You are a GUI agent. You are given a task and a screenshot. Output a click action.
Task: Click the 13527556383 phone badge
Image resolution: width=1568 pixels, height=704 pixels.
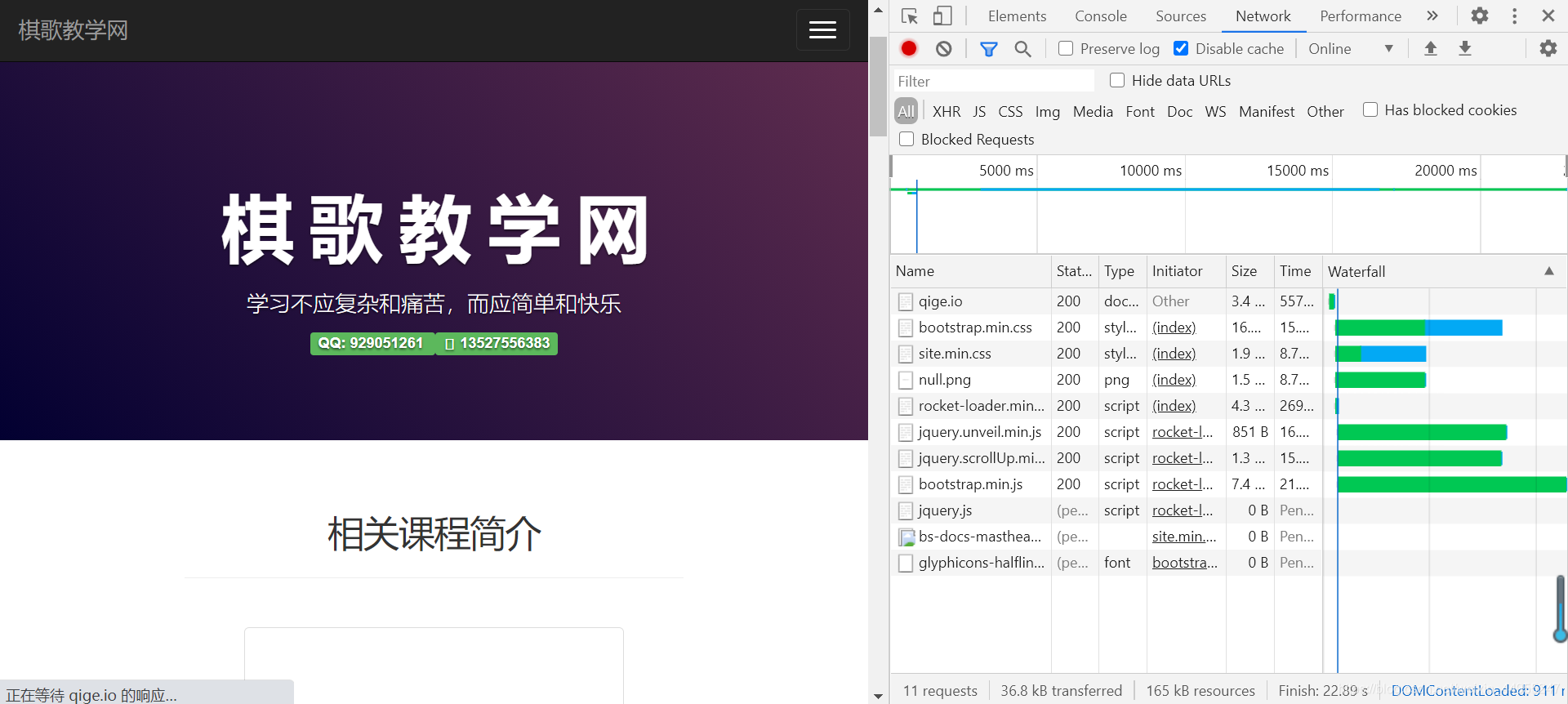[x=497, y=343]
